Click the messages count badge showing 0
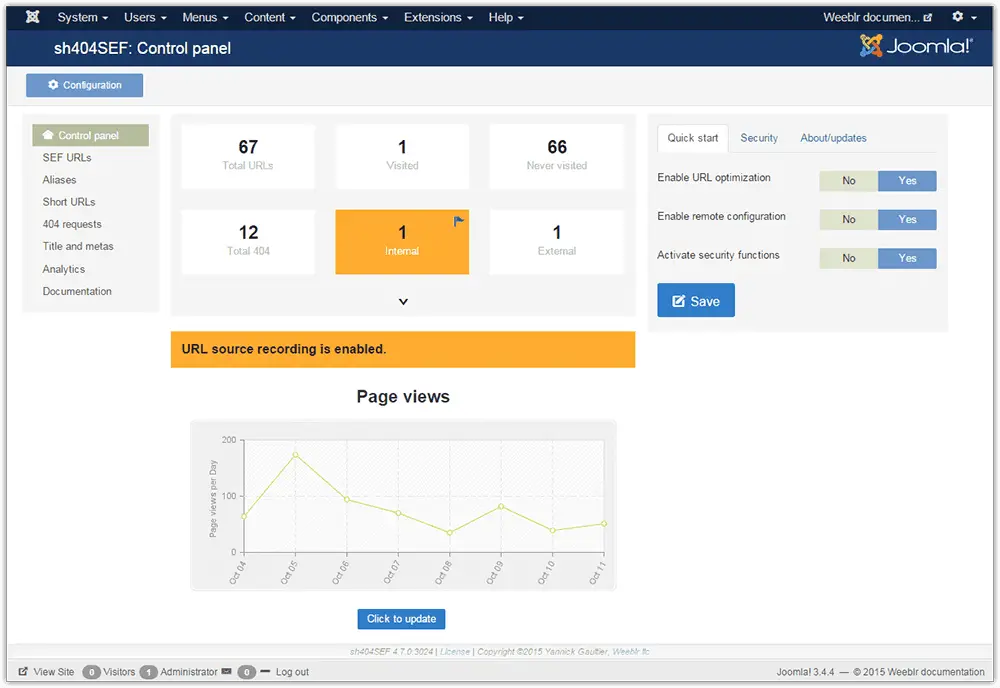The width and height of the screenshot is (1000, 688). pyautogui.click(x=247, y=671)
